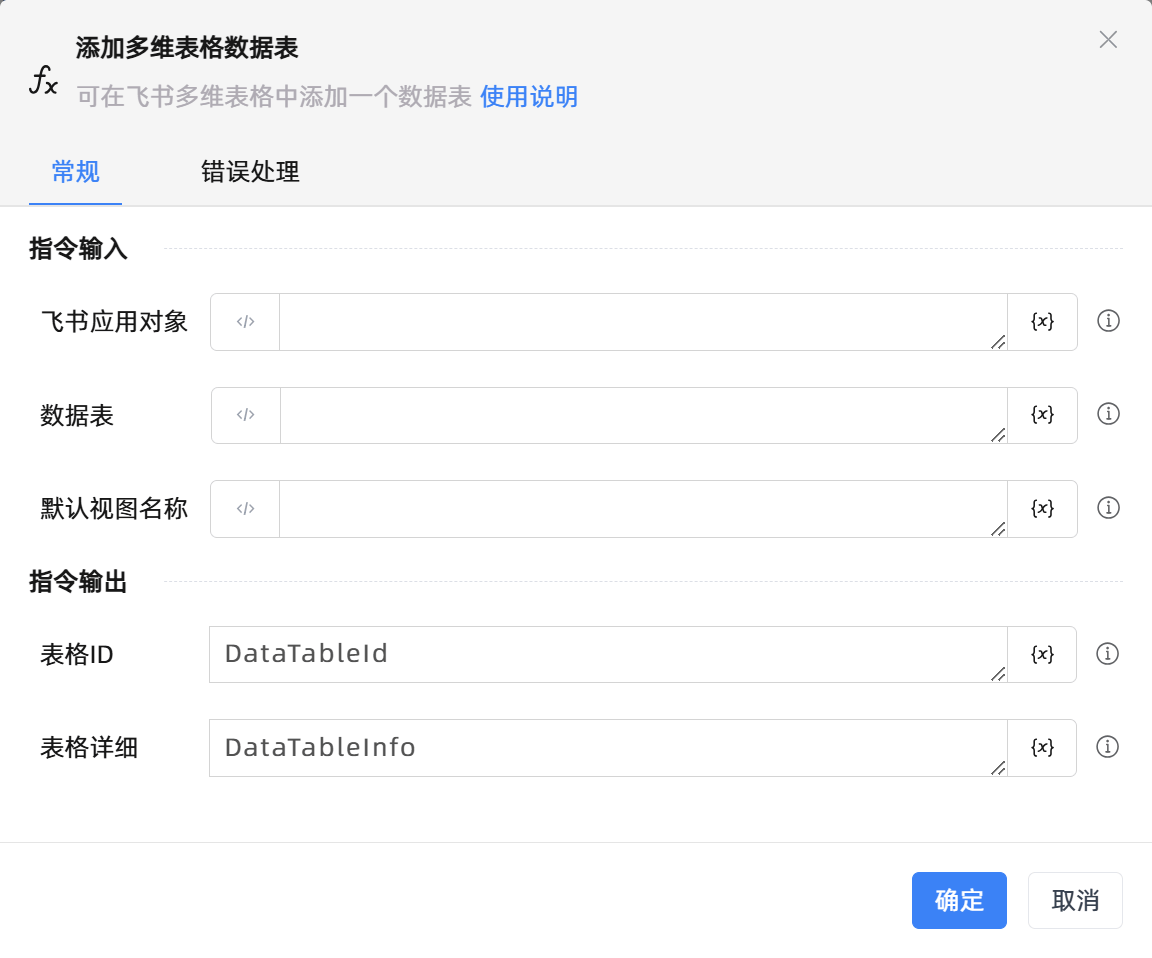
Task: Open the 使用说明 help link
Action: click(x=529, y=97)
